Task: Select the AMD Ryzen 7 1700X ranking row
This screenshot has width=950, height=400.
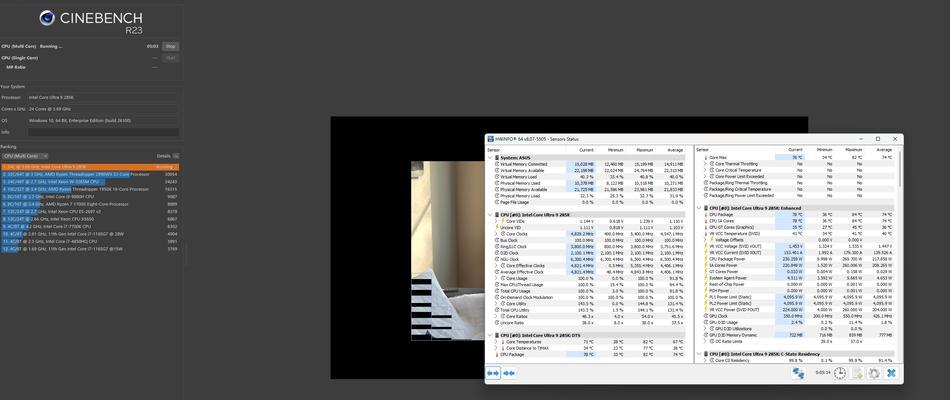Action: pos(90,204)
